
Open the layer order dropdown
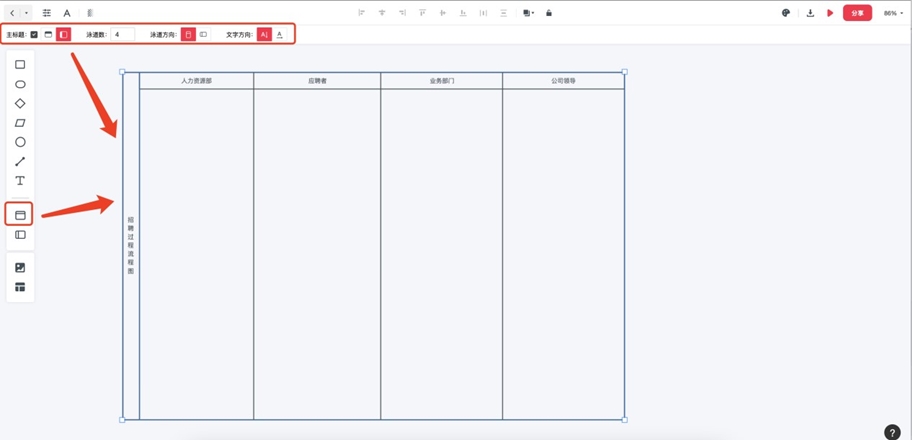point(528,13)
